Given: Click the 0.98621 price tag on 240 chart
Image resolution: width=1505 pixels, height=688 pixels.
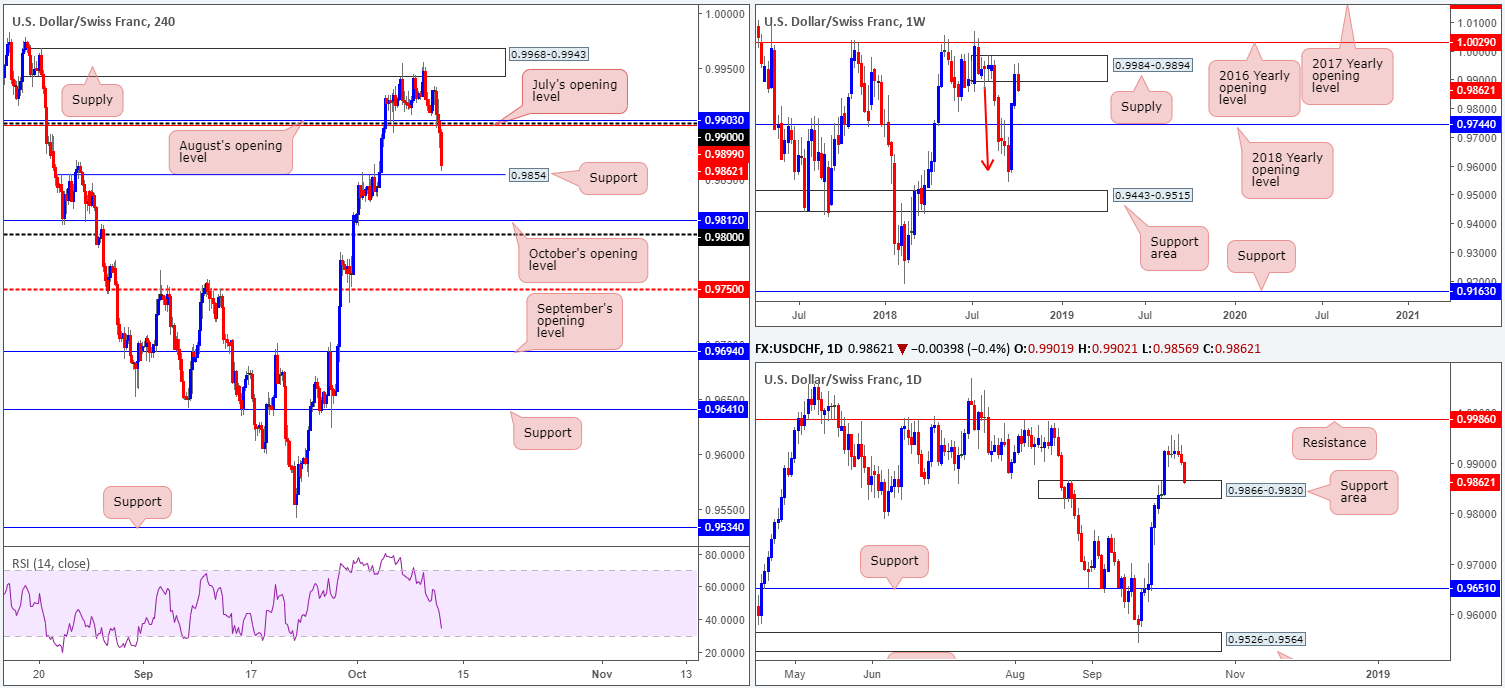Looking at the screenshot, I should [x=722, y=170].
